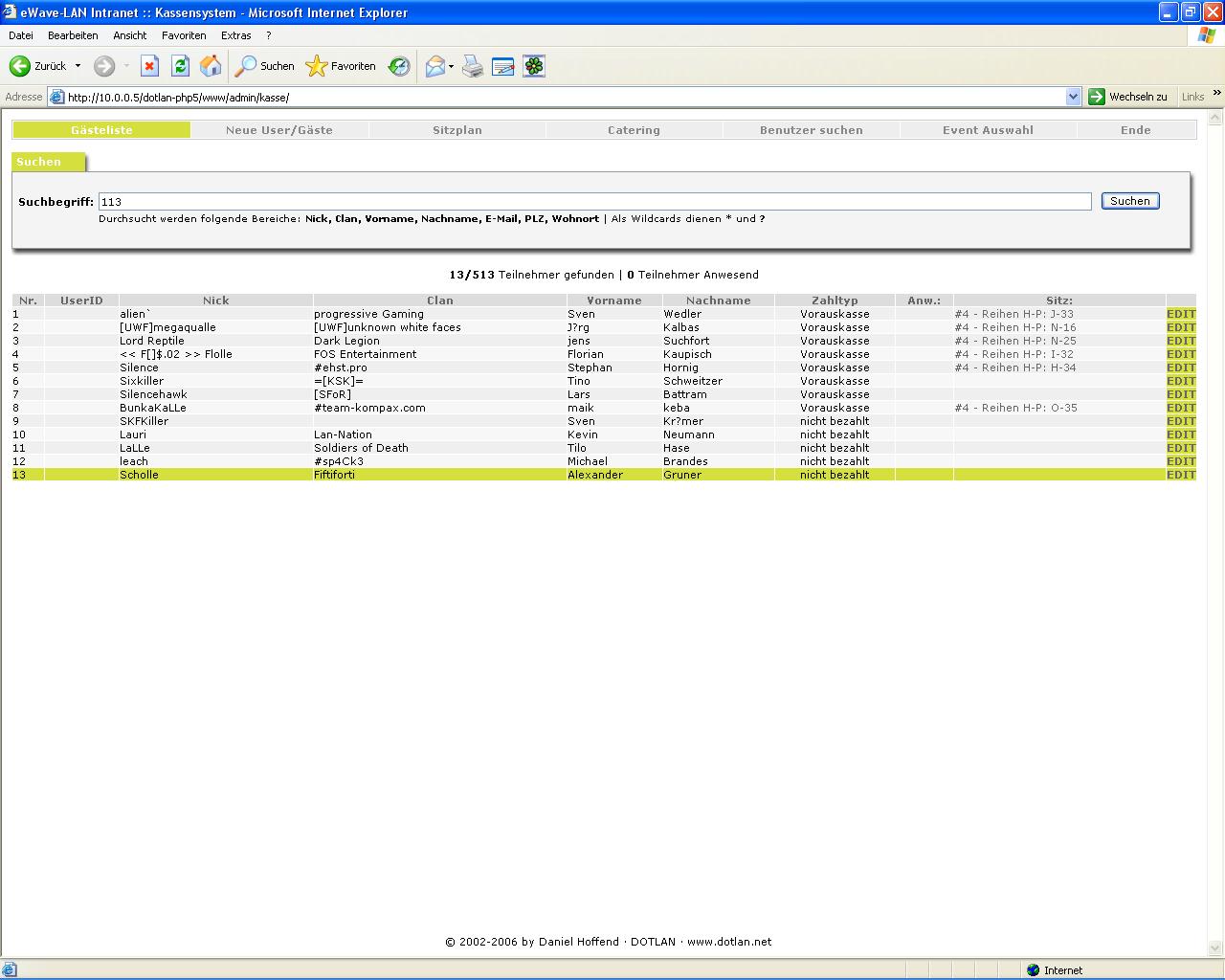Expand the Zurück history dropdown arrow
Screen dimensions: 1225x980
(78, 66)
